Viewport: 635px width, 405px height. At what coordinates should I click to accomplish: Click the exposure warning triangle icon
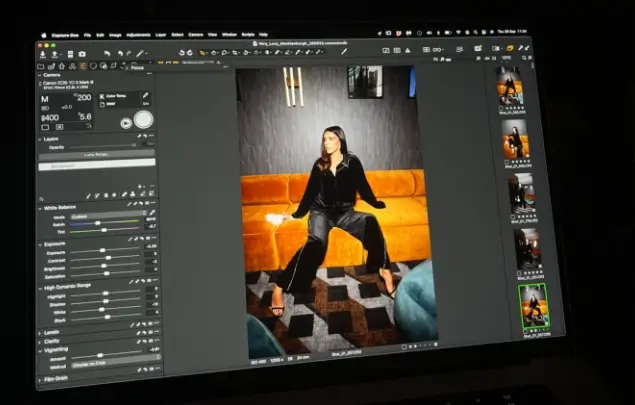pyautogui.click(x=408, y=50)
